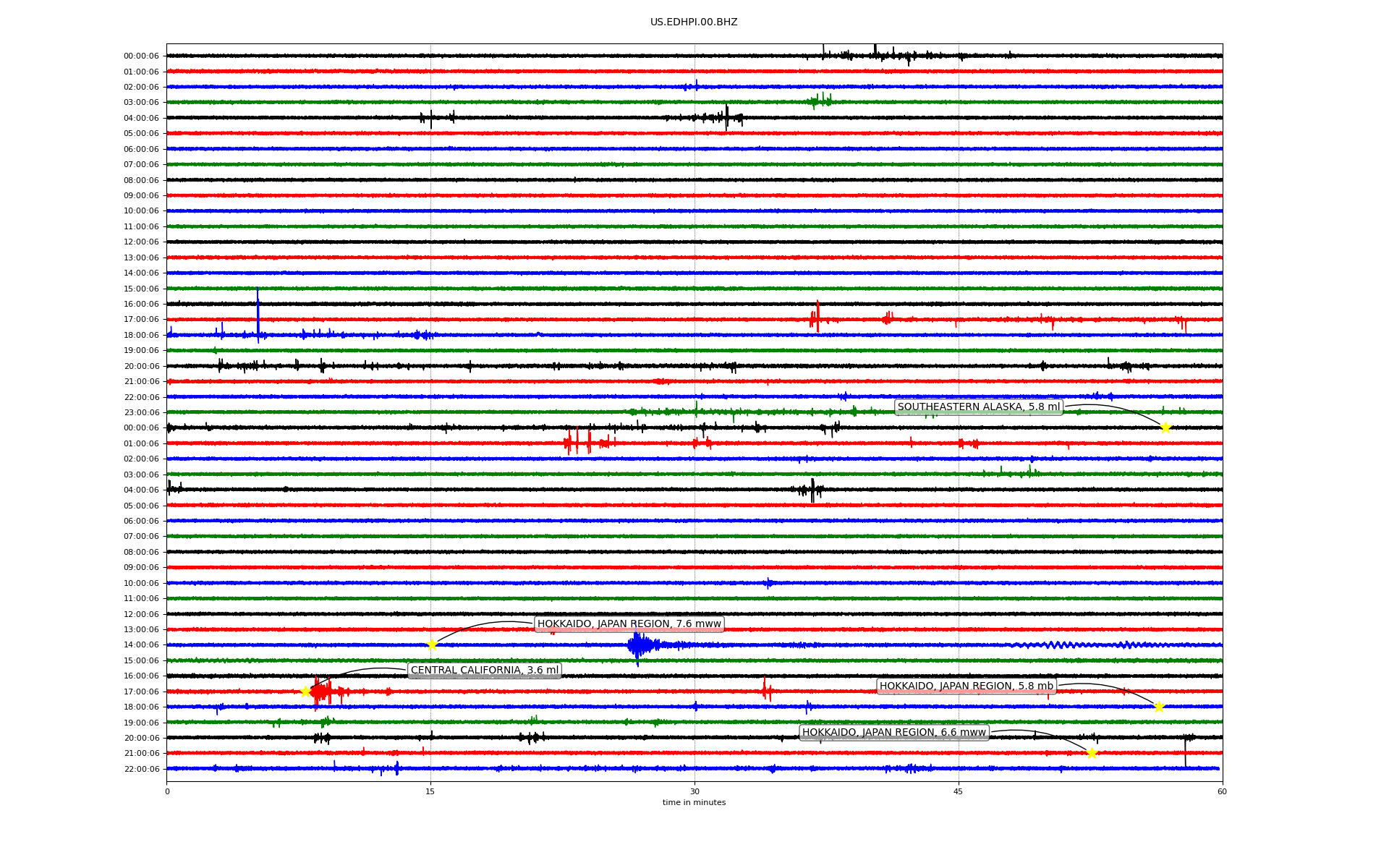Image resolution: width=1389 pixels, height=868 pixels.
Task: Click the large blue seismic burst on 14:00:06 trace
Action: [638, 644]
